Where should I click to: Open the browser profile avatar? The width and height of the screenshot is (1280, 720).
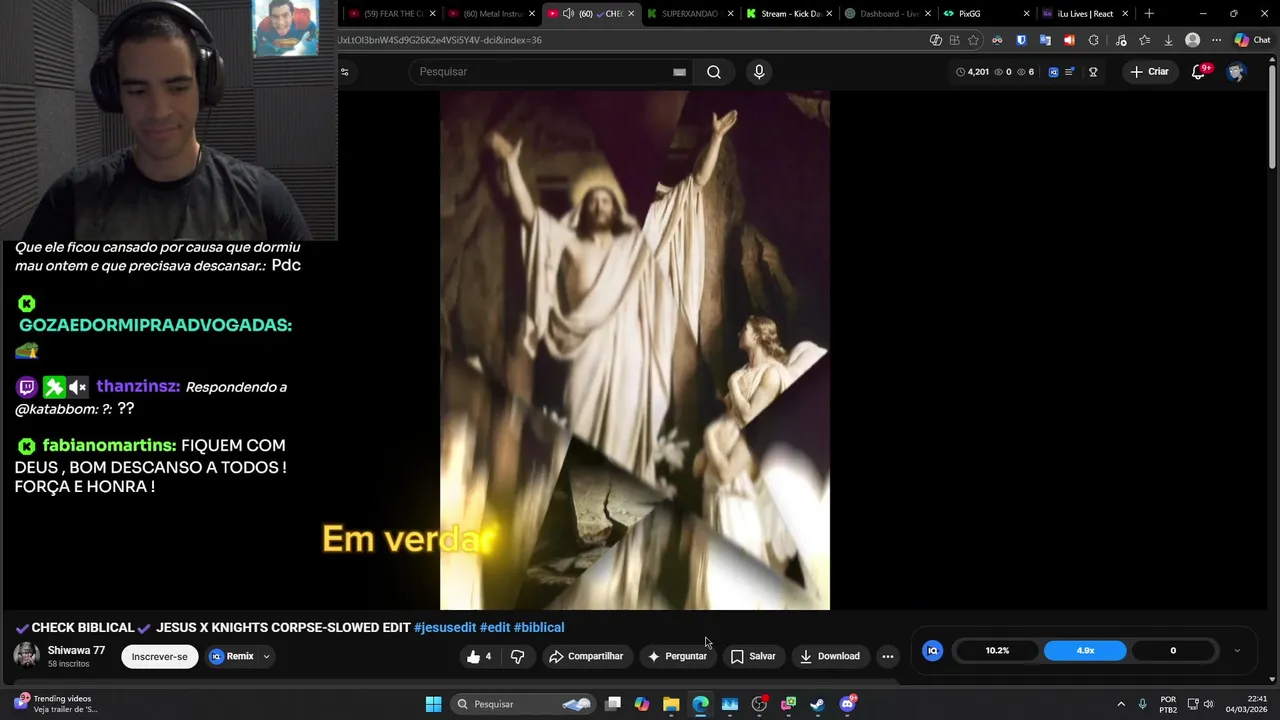pos(1192,40)
